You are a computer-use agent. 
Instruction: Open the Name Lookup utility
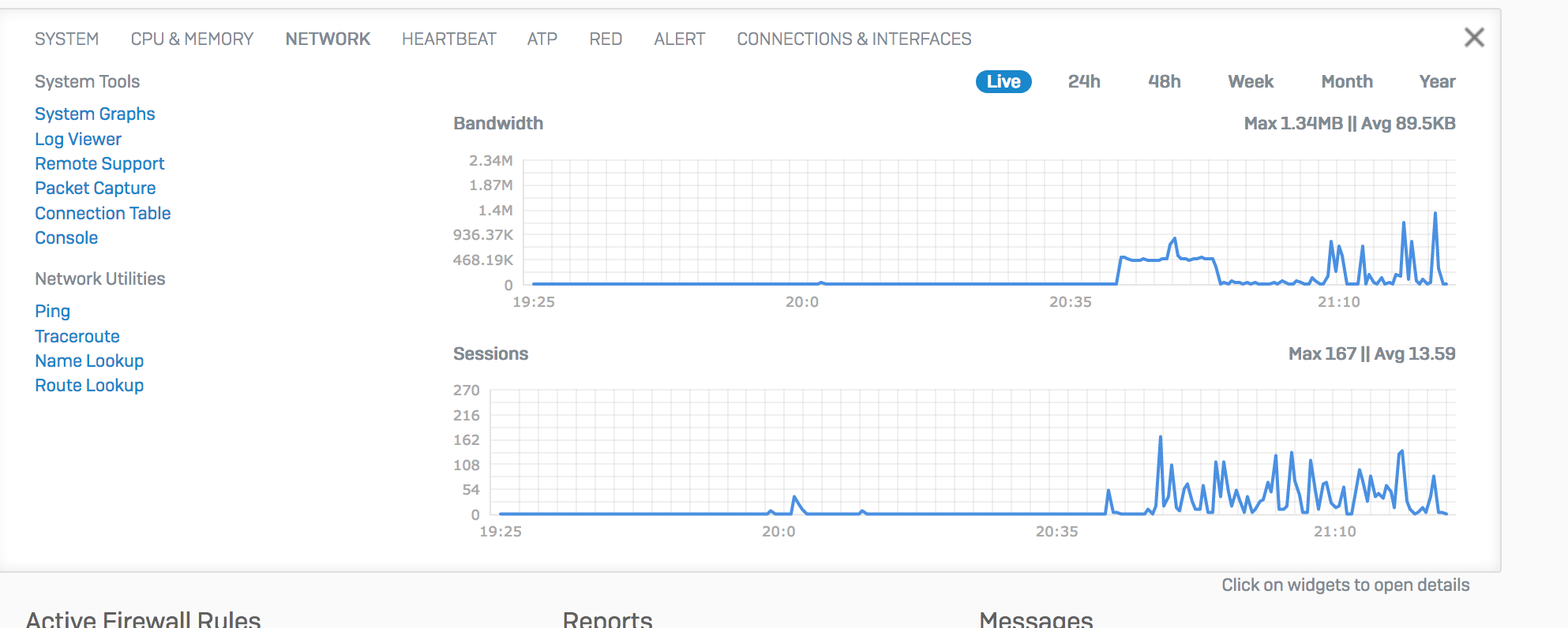click(89, 361)
